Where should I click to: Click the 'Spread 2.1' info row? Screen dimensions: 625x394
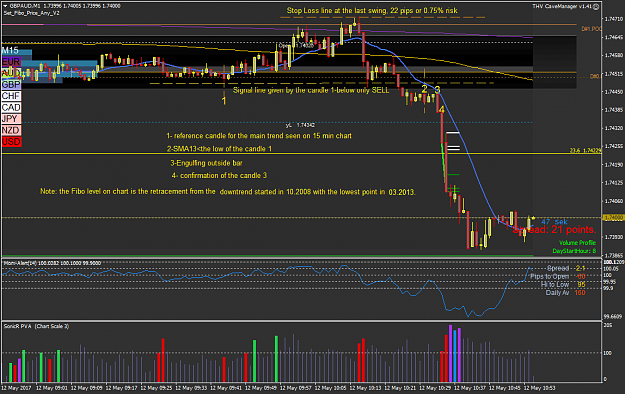(x=566, y=268)
